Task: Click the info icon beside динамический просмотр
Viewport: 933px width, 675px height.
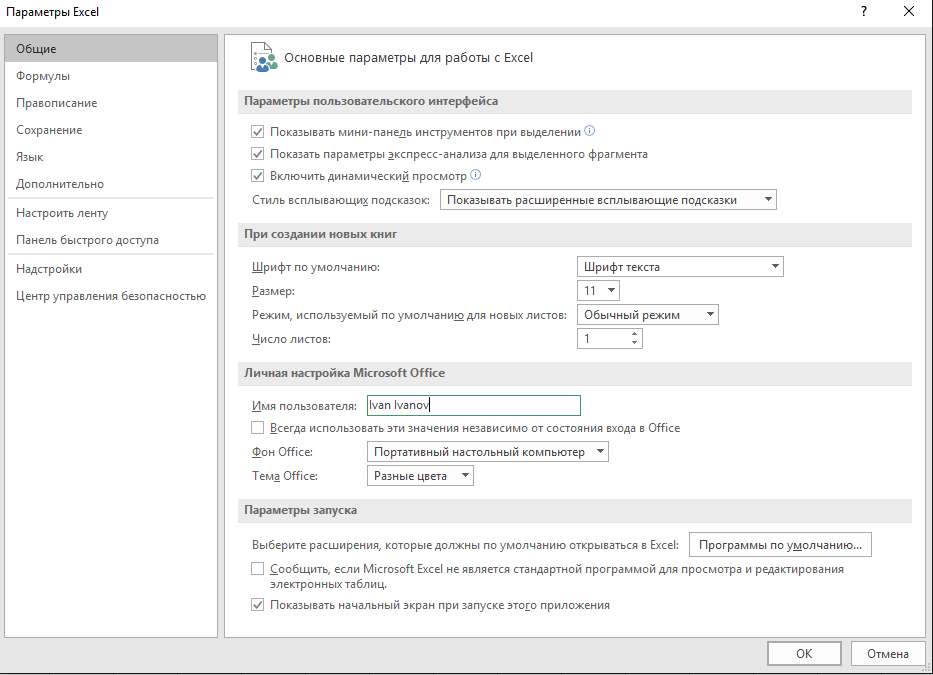Action: 475,175
